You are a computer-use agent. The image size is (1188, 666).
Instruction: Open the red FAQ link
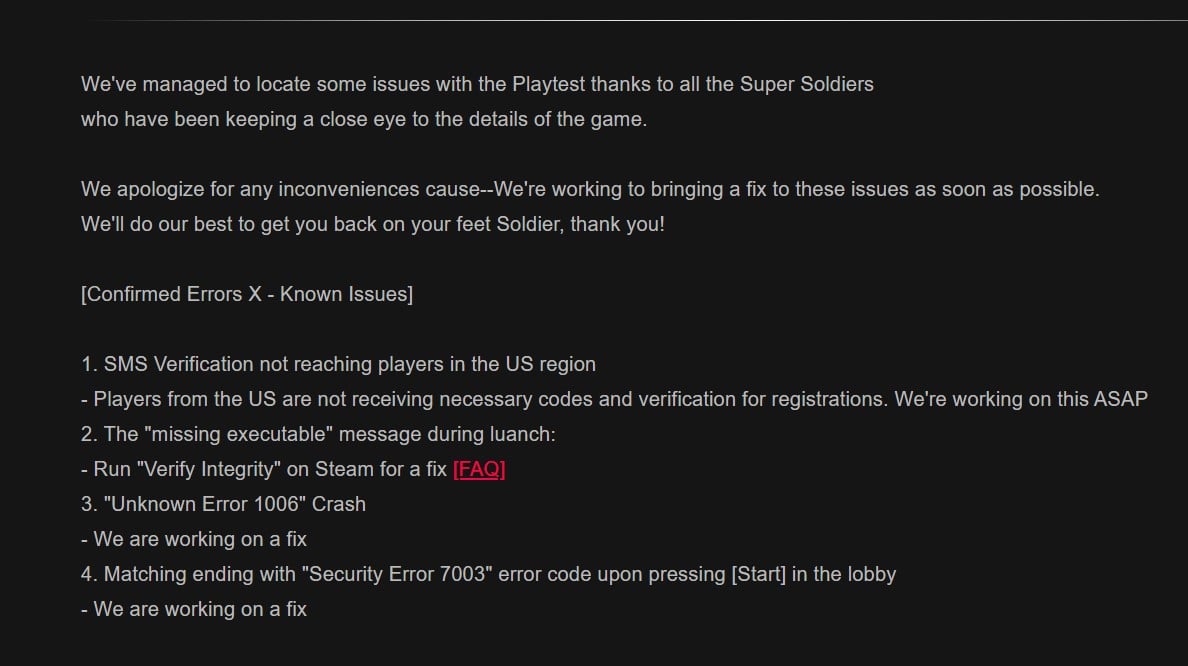[x=479, y=469]
